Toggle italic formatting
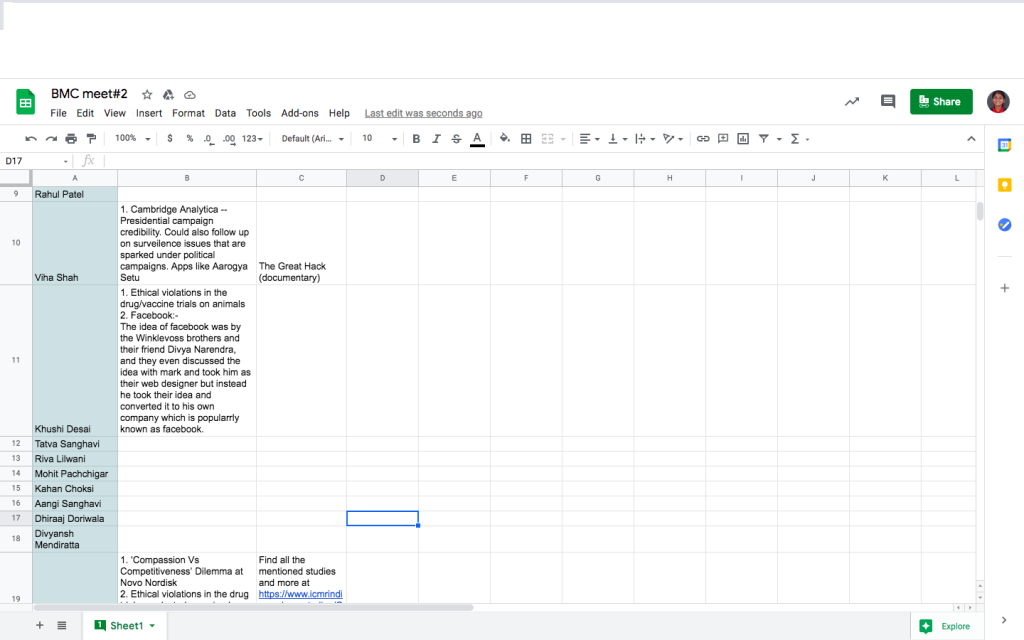1024x640 pixels. 436,138
